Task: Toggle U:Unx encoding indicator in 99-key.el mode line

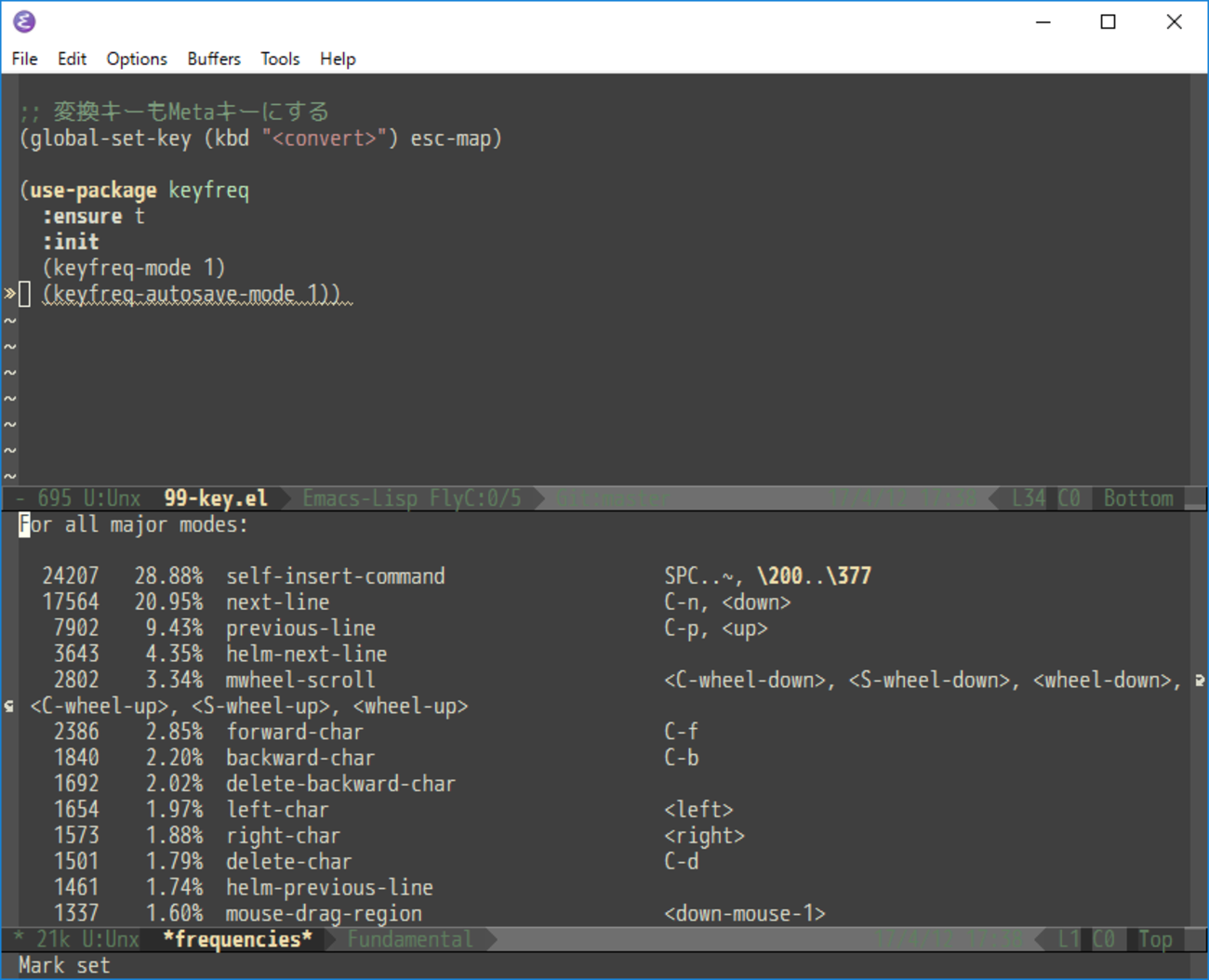Action: point(112,498)
